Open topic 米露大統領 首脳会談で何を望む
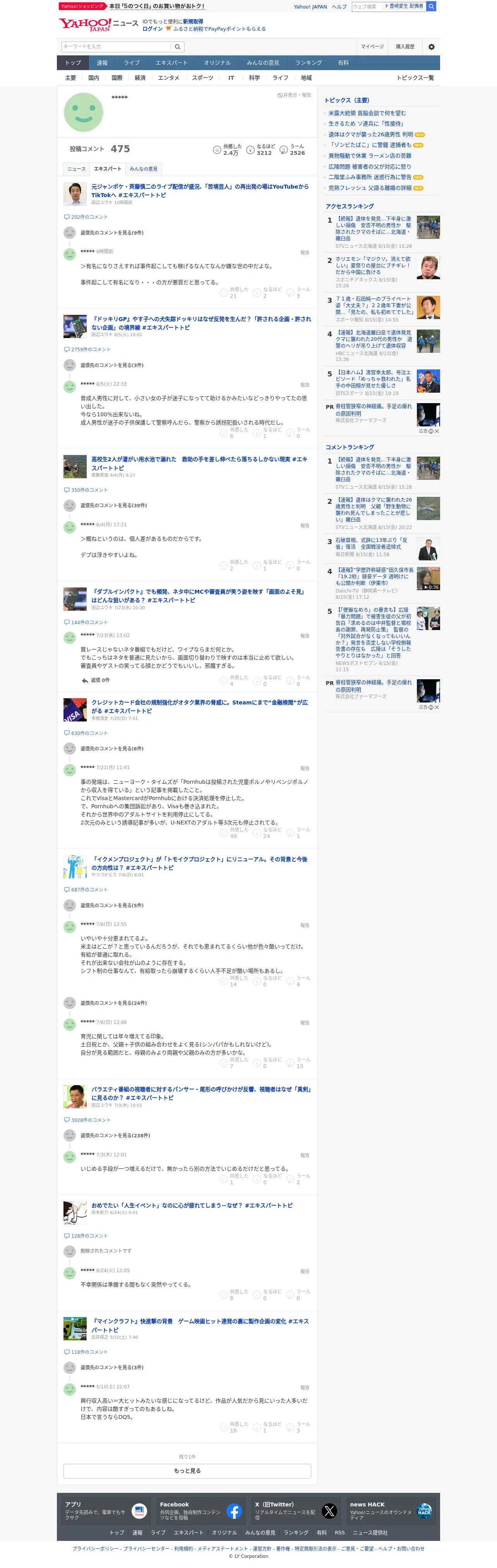This screenshot has width=497, height=1568. [367, 113]
